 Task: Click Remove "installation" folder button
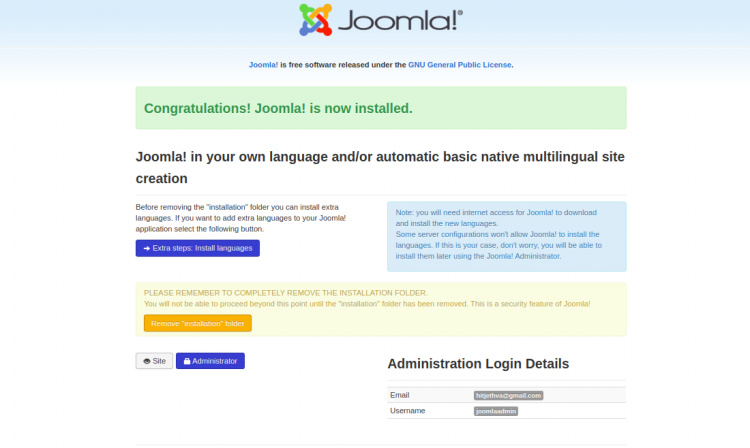click(x=198, y=323)
